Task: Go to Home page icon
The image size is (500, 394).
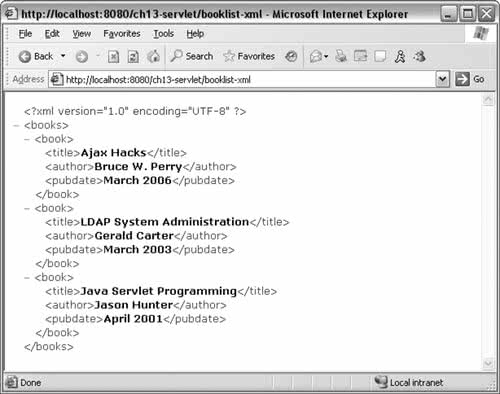Action: tap(153, 57)
